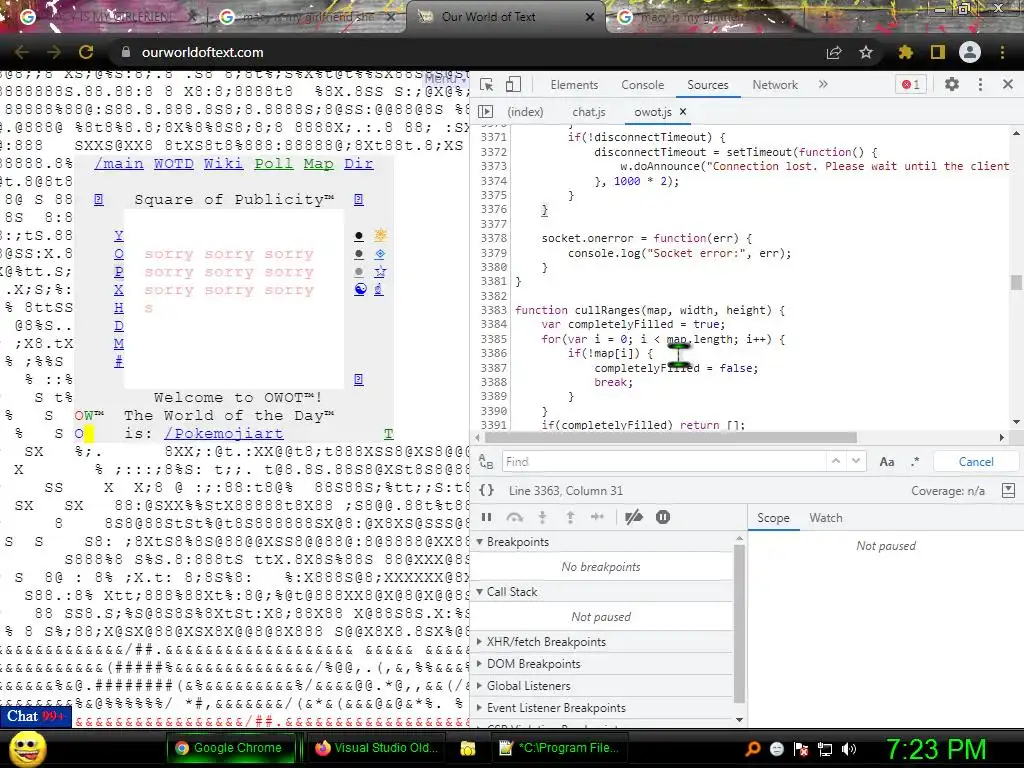Follow the WOTD link
The height and width of the screenshot is (768, 1024).
click(174, 163)
